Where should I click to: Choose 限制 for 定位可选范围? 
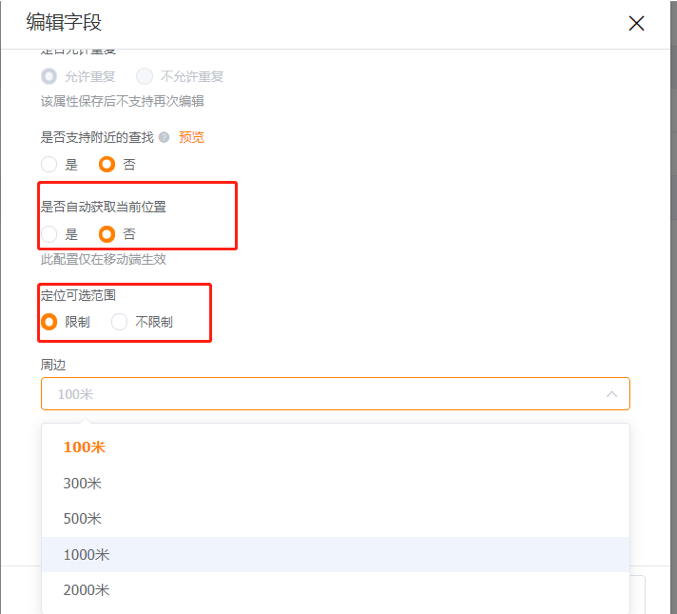click(49, 322)
